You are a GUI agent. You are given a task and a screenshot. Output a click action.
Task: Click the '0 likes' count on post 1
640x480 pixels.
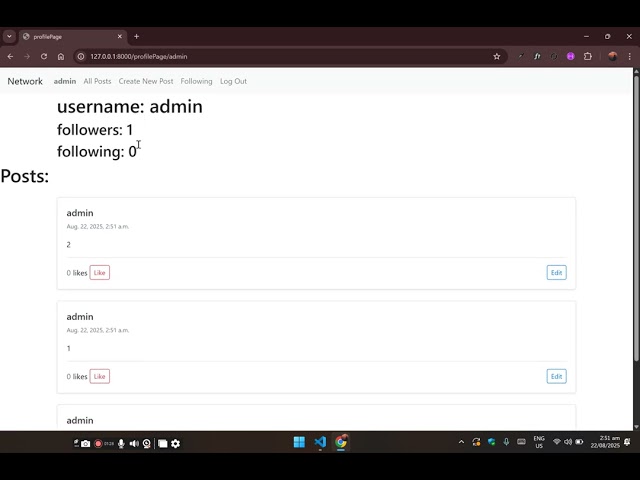[77, 377]
